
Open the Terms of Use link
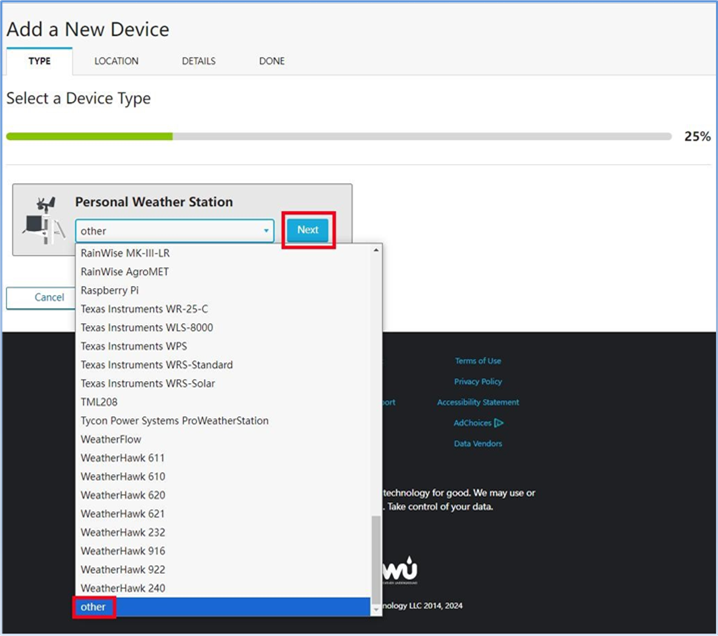click(x=478, y=361)
